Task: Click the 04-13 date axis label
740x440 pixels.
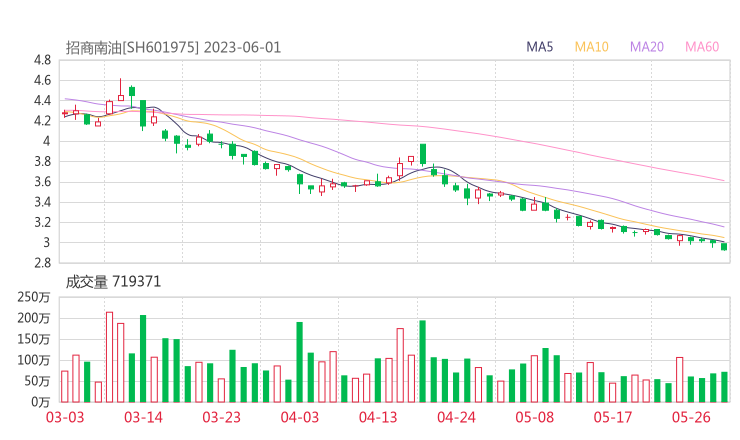Action: coord(378,417)
